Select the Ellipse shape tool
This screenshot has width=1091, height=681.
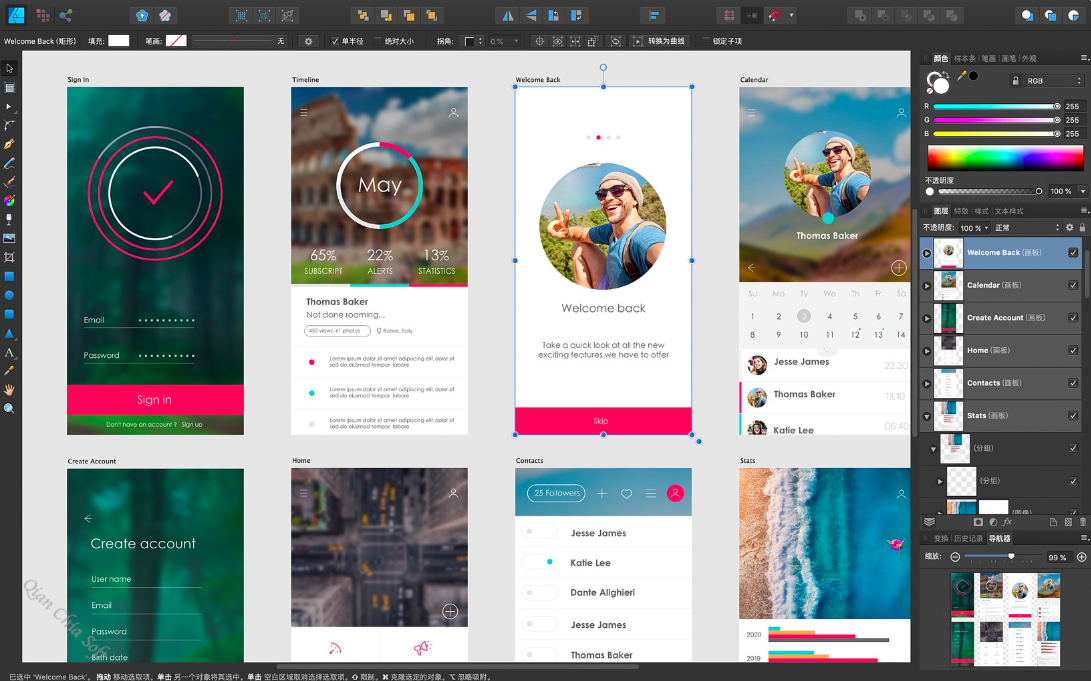click(9, 295)
